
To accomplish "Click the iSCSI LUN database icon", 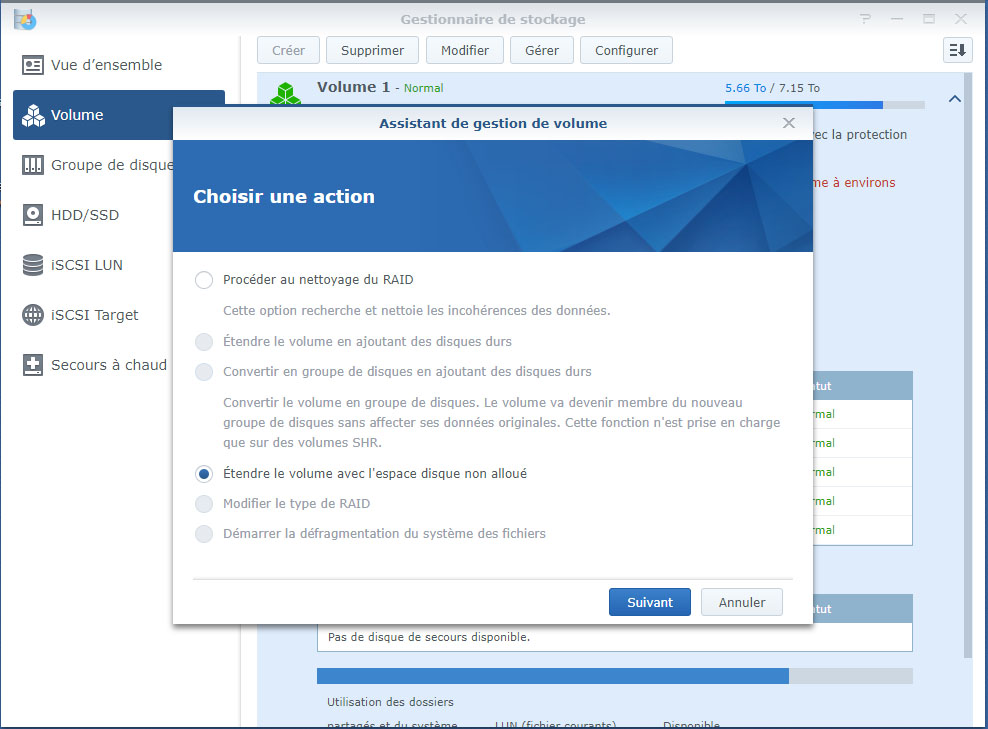I will [x=33, y=265].
